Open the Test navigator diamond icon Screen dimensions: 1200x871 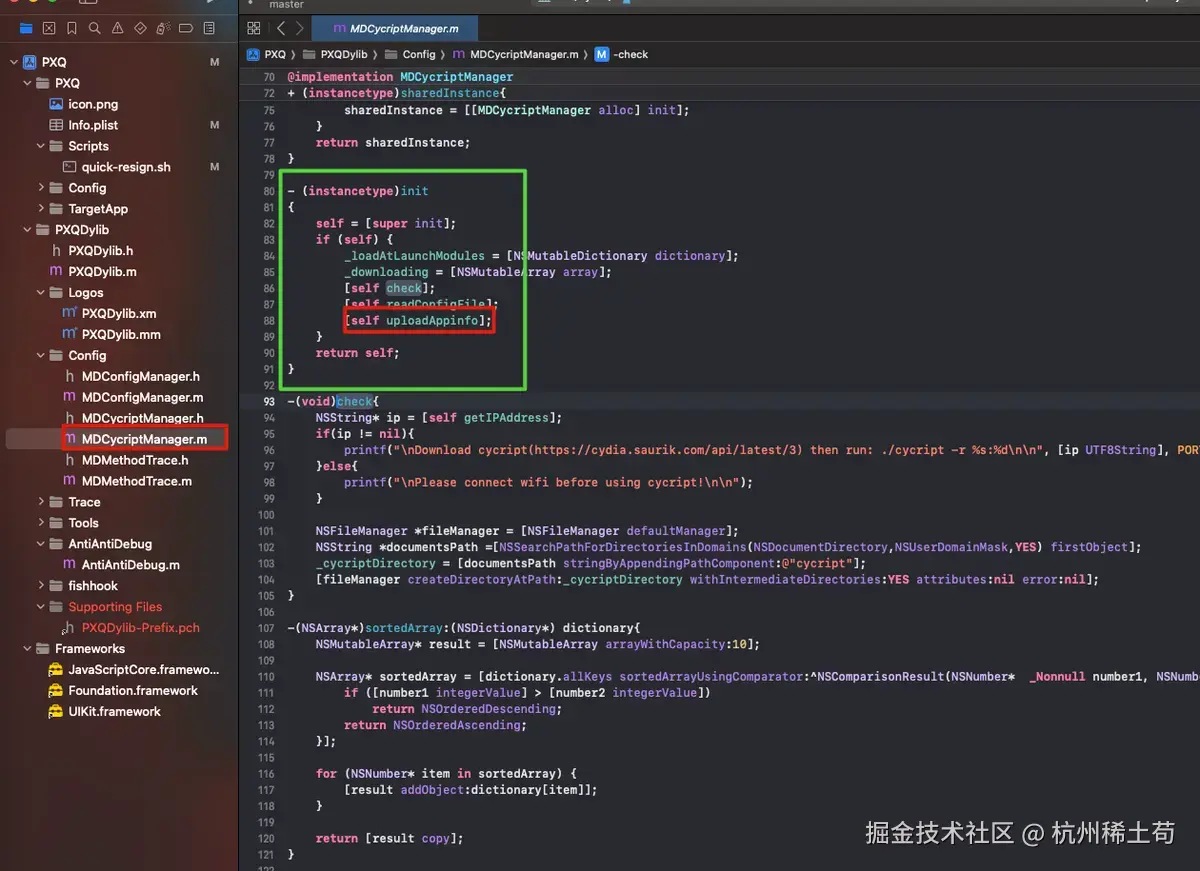point(141,29)
